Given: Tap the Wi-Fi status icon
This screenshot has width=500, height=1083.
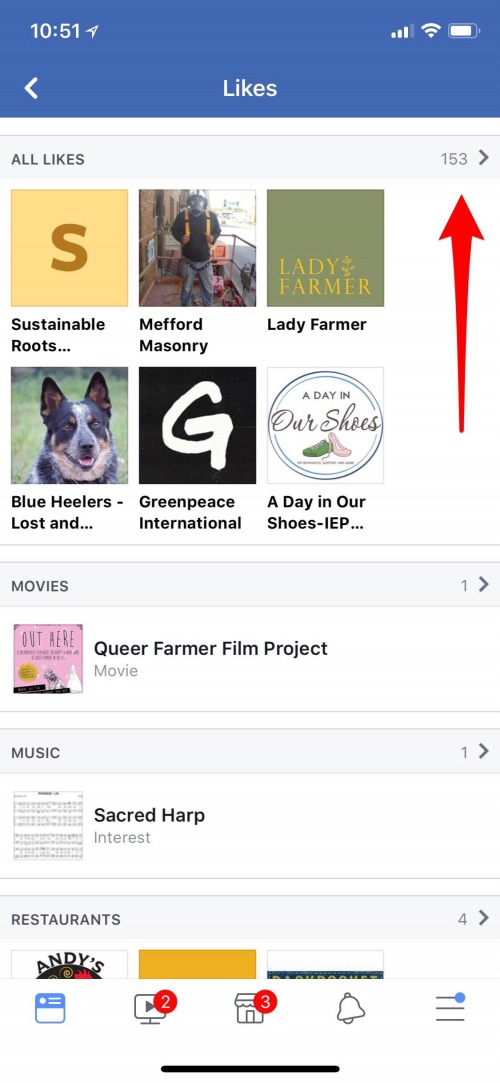Looking at the screenshot, I should point(431,30).
